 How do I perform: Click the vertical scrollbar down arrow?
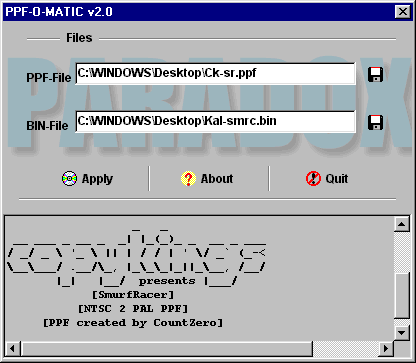[401, 332]
